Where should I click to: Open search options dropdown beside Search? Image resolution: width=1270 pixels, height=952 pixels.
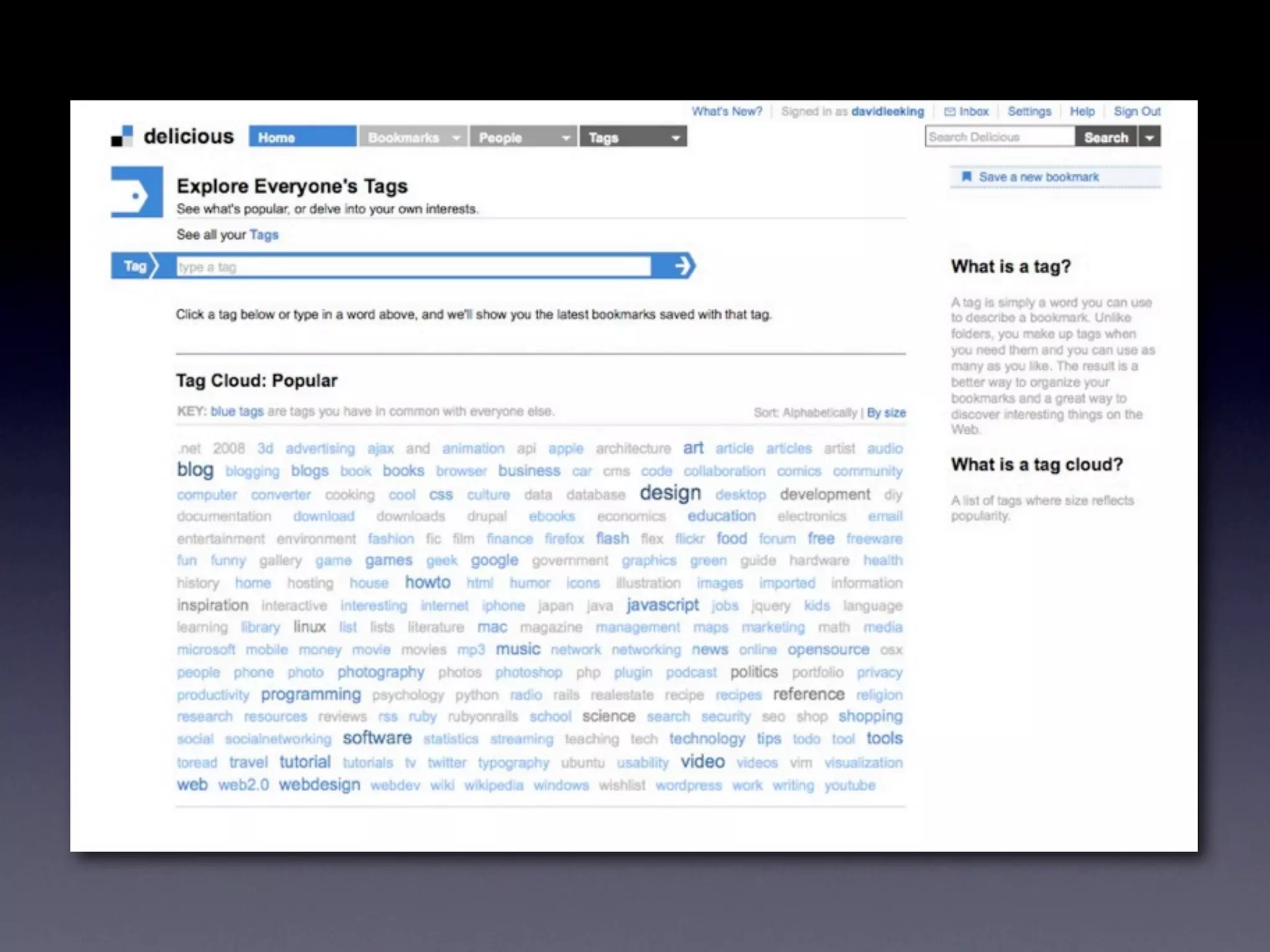point(1150,138)
